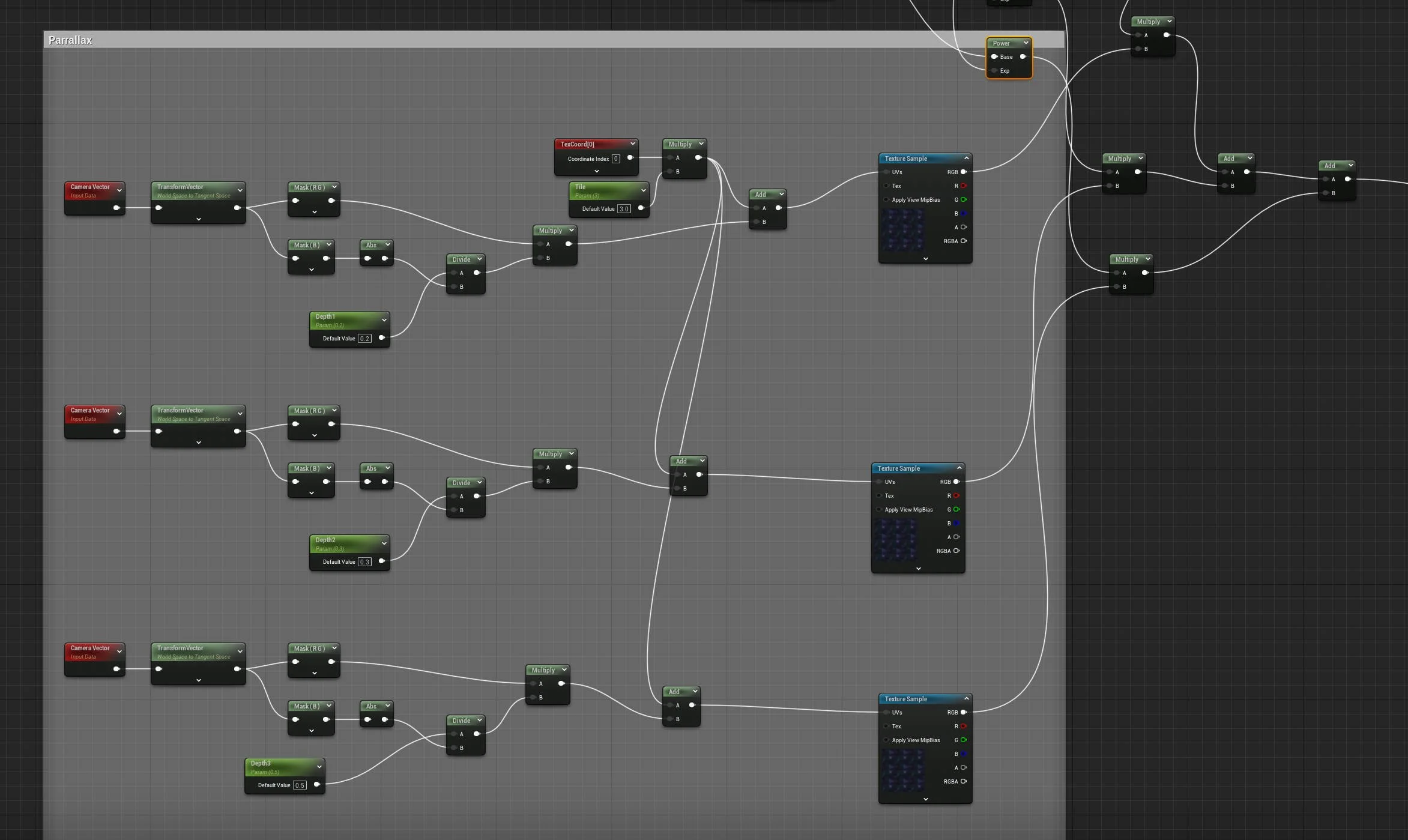The width and height of the screenshot is (1408, 840).
Task: Click red R output pin on topmost Texture Sample
Action: (964, 186)
